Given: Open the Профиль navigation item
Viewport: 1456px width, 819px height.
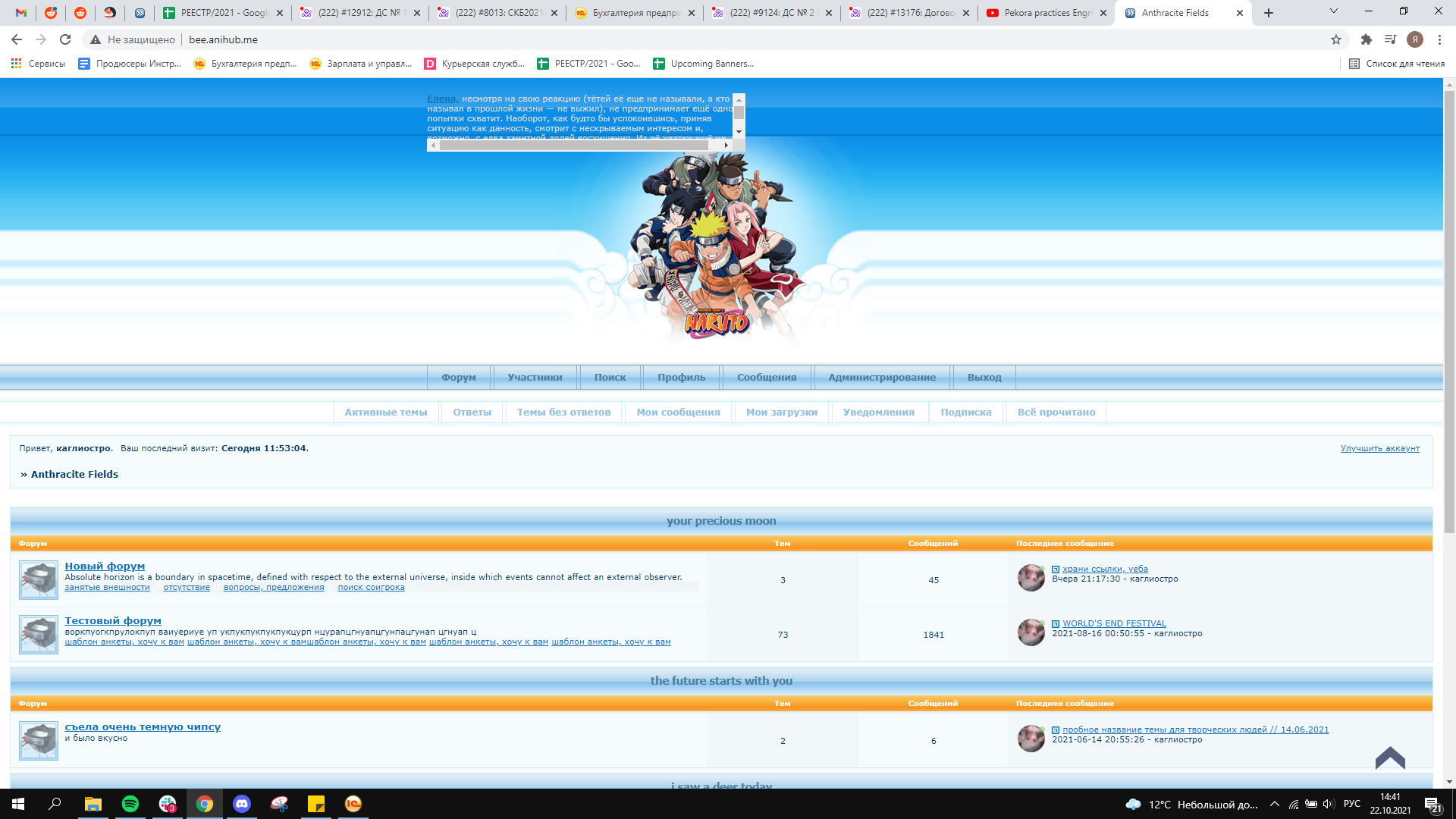Looking at the screenshot, I should coord(681,378).
